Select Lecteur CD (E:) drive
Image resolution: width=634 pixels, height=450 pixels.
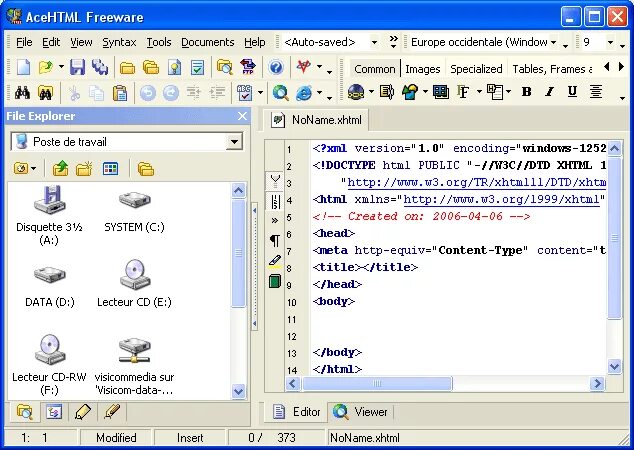tap(135, 283)
